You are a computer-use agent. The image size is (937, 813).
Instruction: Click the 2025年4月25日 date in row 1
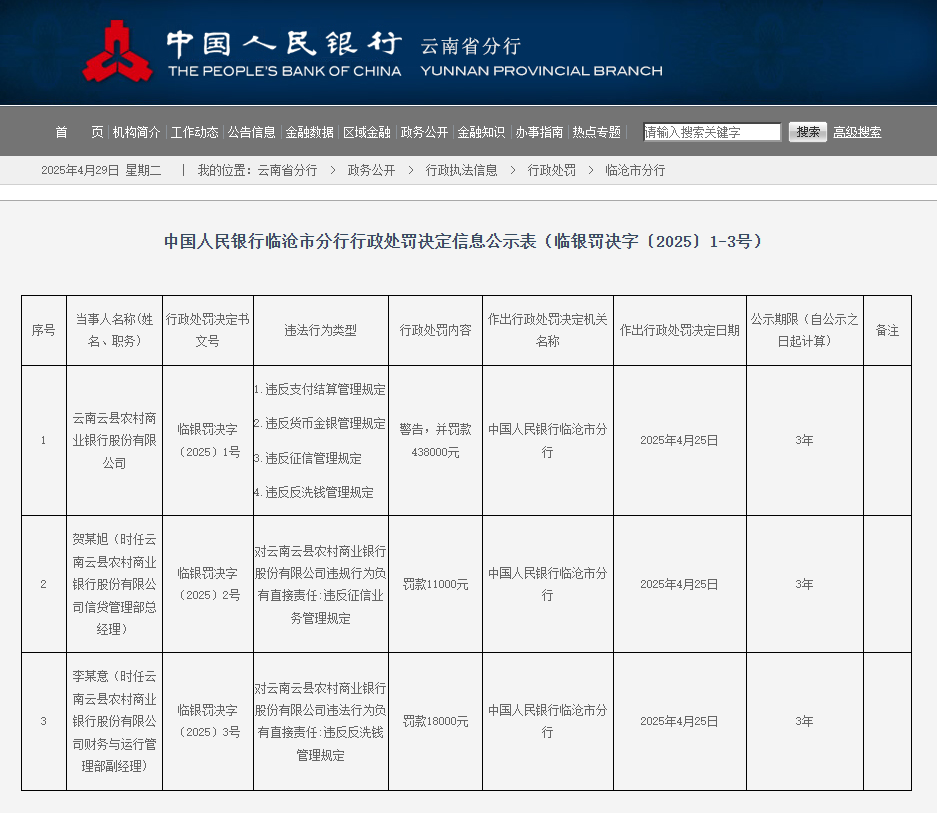click(679, 441)
